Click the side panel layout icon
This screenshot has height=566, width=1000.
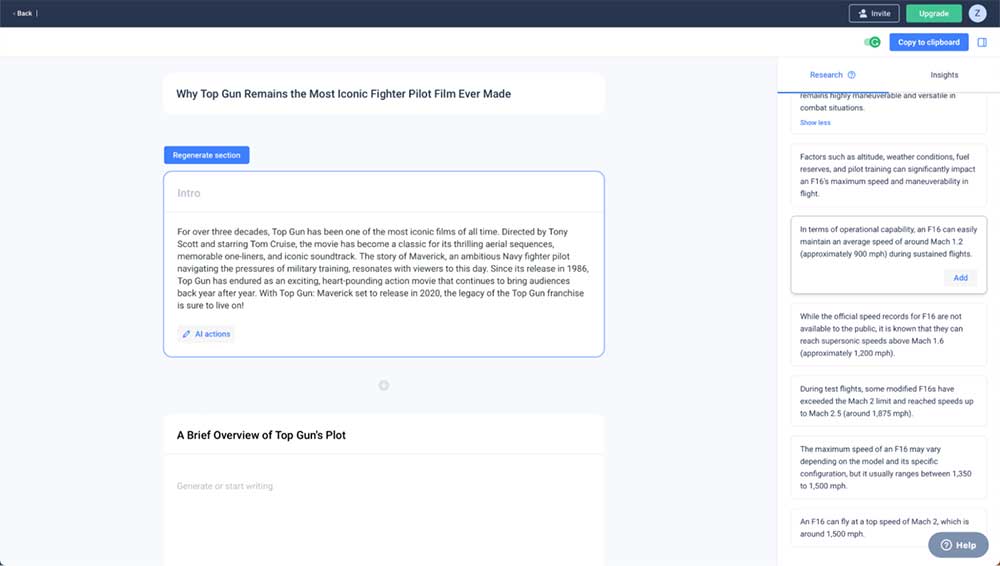coord(982,42)
